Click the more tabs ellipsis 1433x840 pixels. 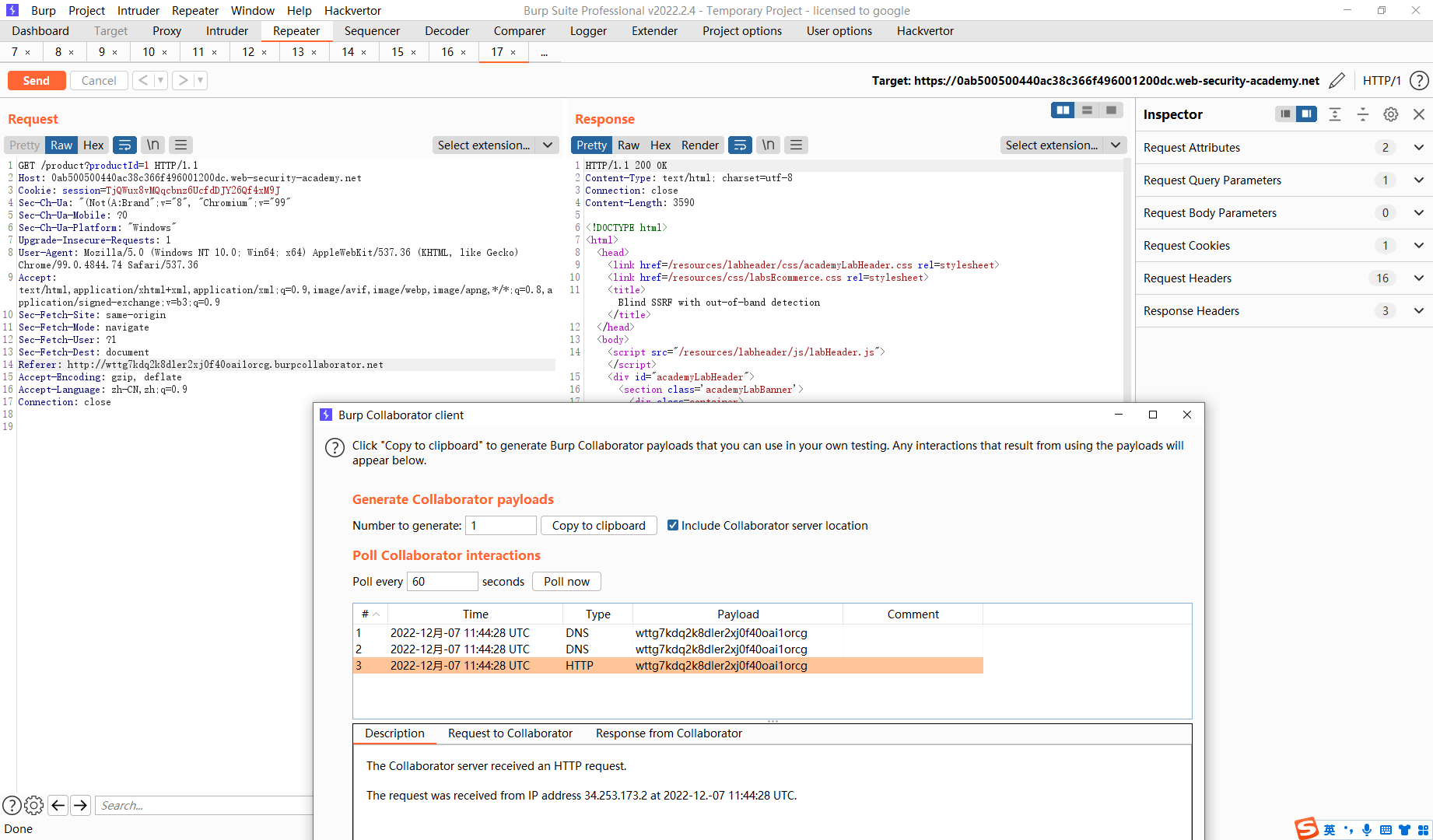pyautogui.click(x=545, y=52)
